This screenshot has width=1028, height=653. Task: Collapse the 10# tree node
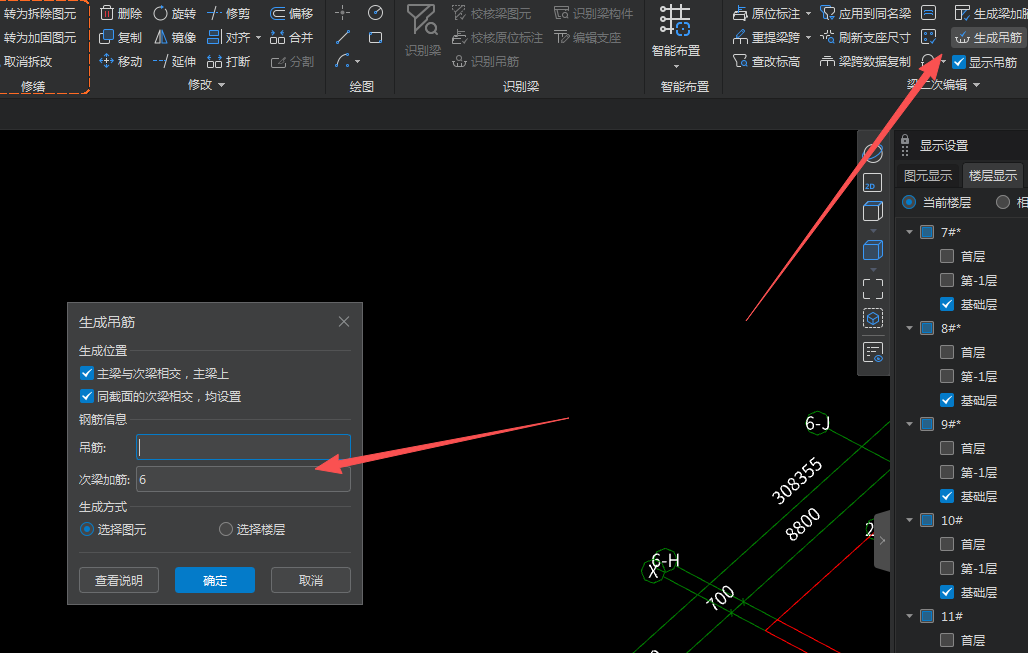coord(909,520)
